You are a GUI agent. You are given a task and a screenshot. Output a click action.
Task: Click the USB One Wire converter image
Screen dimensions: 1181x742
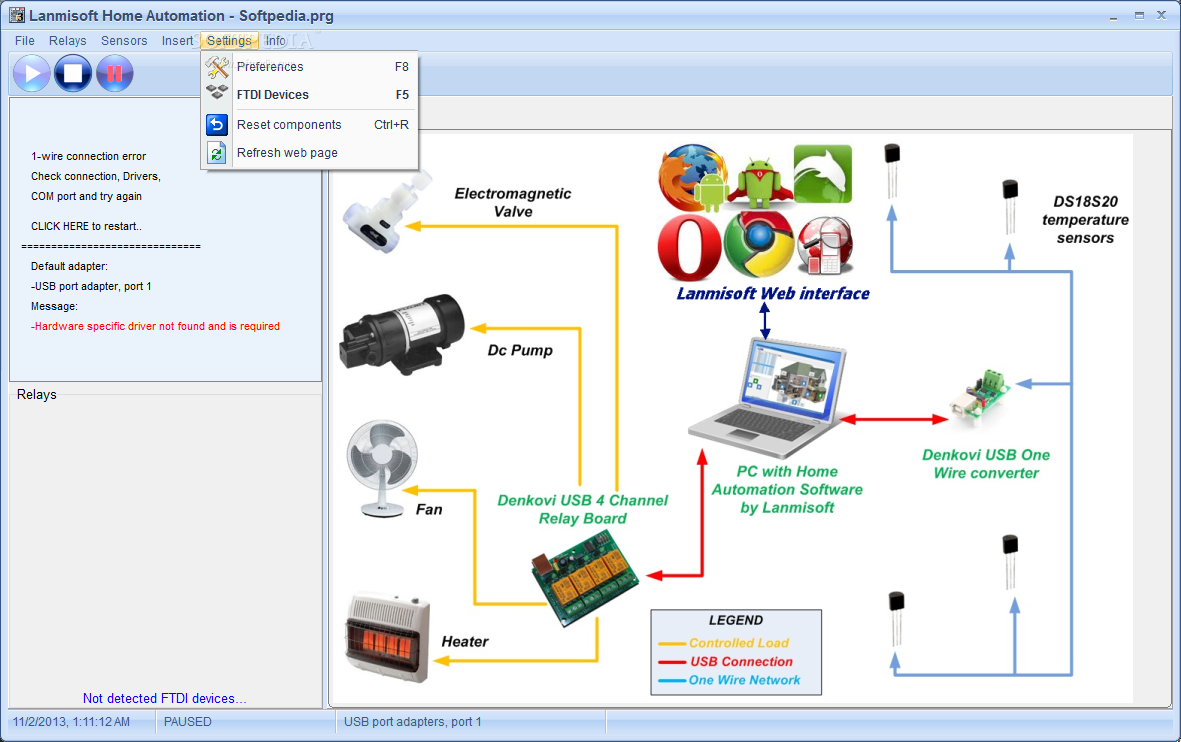(980, 397)
